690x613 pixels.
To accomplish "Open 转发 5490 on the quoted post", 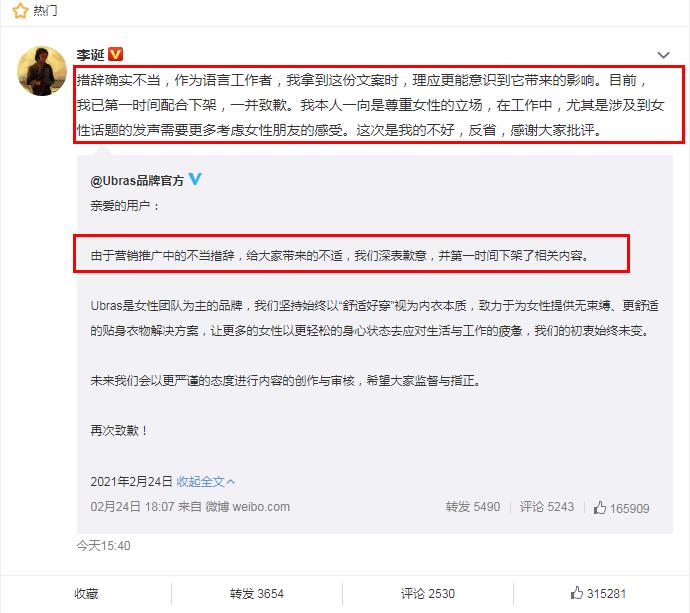I will click(473, 507).
